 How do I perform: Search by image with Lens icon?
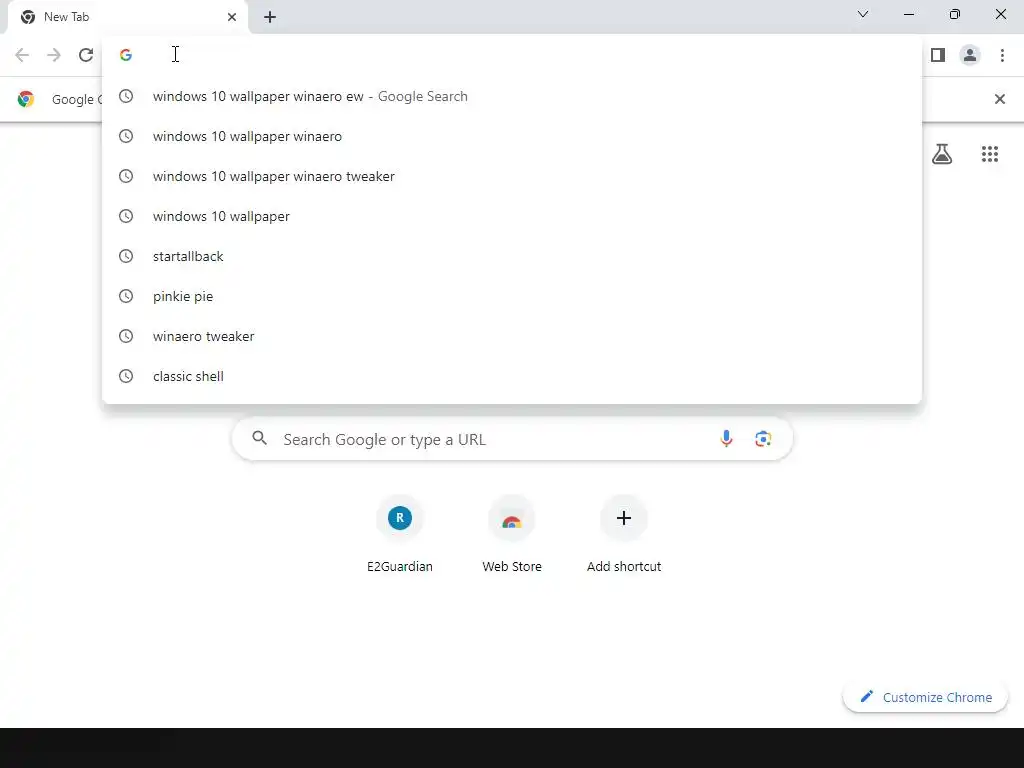click(x=763, y=439)
